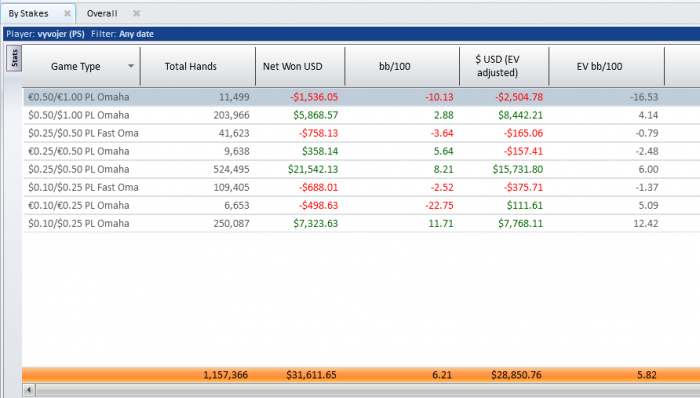Click the -22.75 bb/100 cell
Viewport: 700px width, 398px height.
439,205
